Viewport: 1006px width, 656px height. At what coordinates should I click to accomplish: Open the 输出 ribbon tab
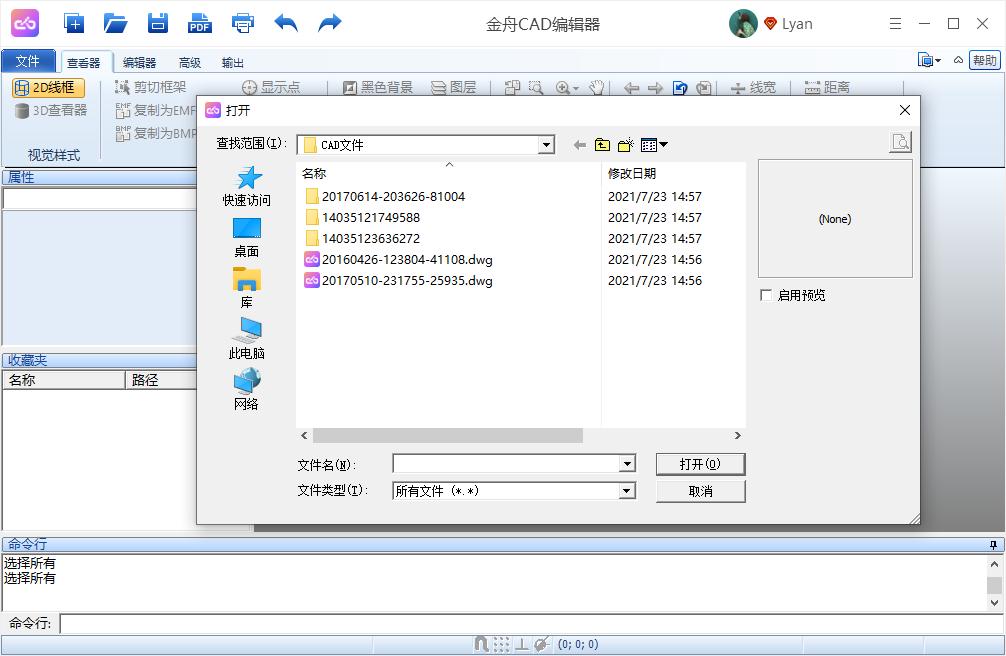click(233, 61)
